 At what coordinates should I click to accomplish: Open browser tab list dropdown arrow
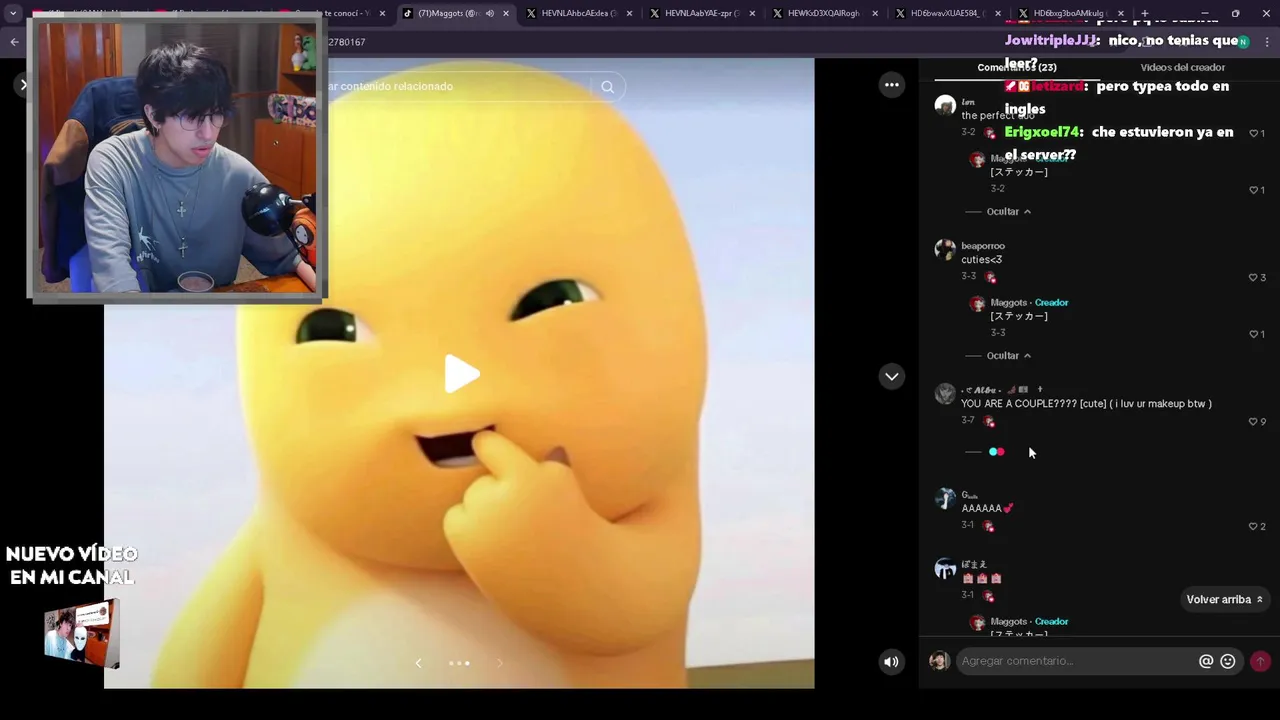13,13
